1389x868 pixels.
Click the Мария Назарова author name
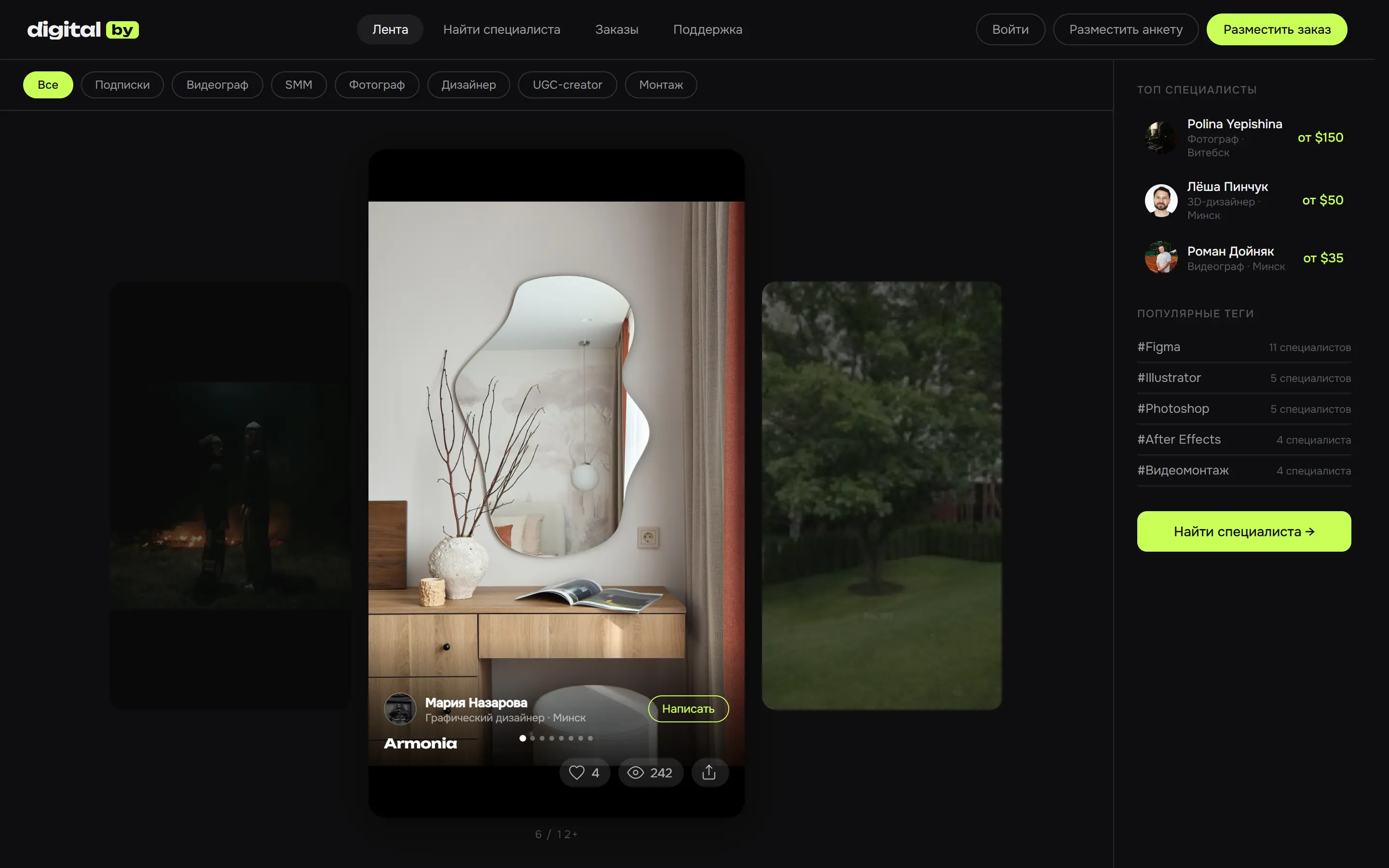point(476,703)
